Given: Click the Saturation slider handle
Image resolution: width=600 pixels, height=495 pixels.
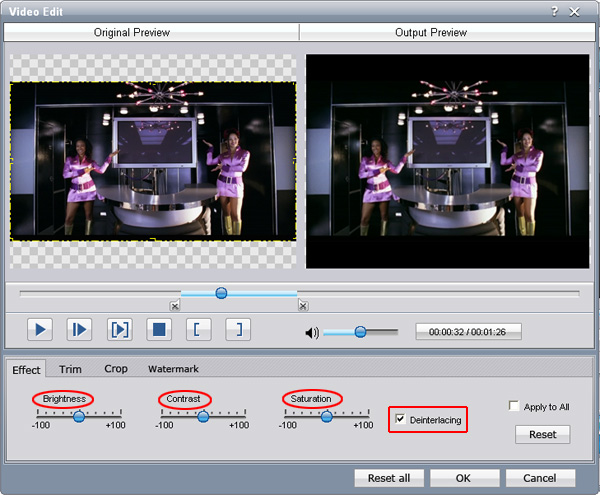Looking at the screenshot, I should pyautogui.click(x=326, y=416).
